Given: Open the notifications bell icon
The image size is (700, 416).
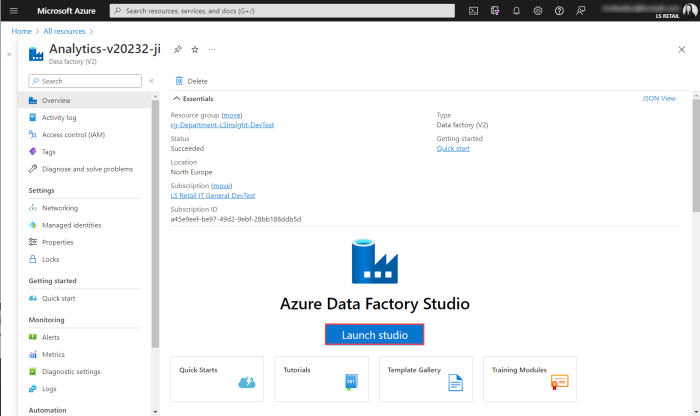Looking at the screenshot, I should (x=517, y=10).
